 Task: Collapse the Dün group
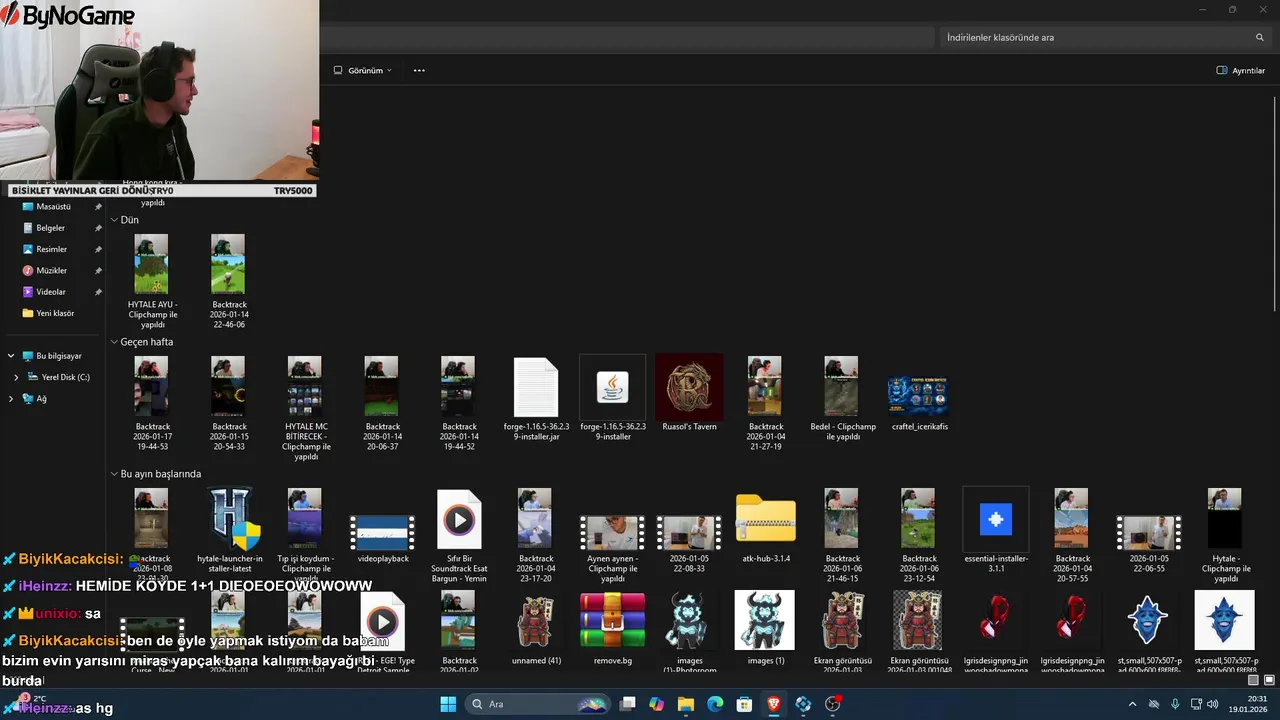point(114,220)
